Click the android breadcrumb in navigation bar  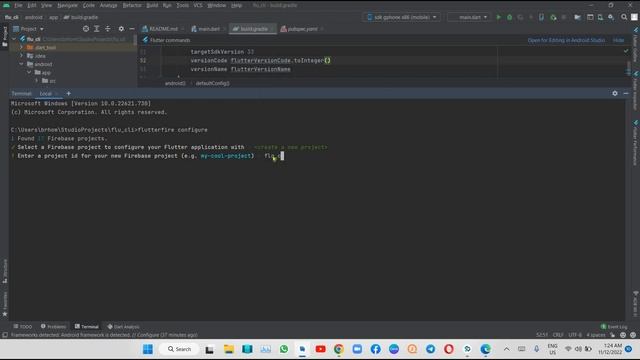click(33, 17)
